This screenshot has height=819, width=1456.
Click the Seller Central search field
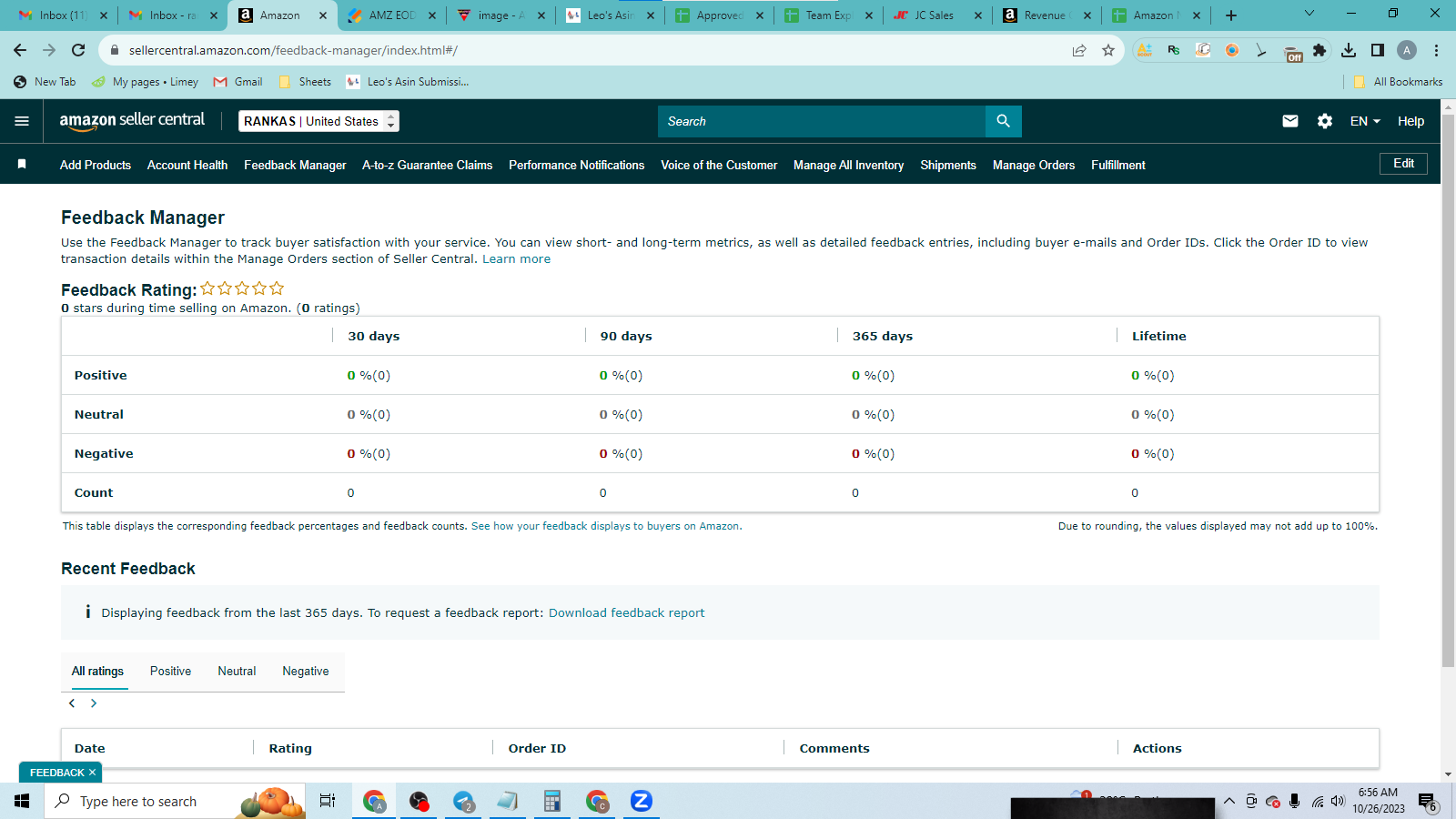tap(822, 121)
